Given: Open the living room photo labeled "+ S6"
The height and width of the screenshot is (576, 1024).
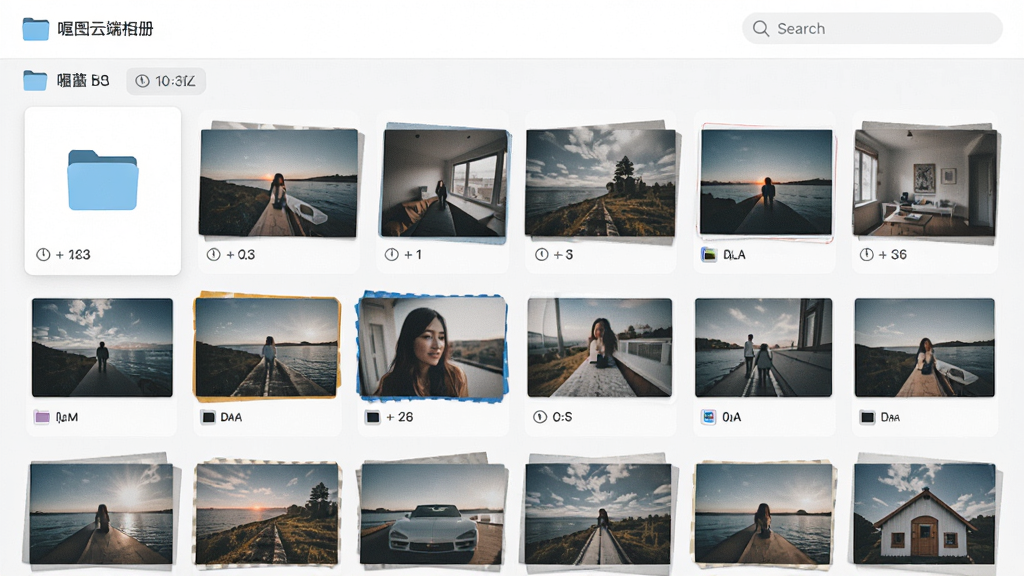Looking at the screenshot, I should pyautogui.click(x=925, y=182).
